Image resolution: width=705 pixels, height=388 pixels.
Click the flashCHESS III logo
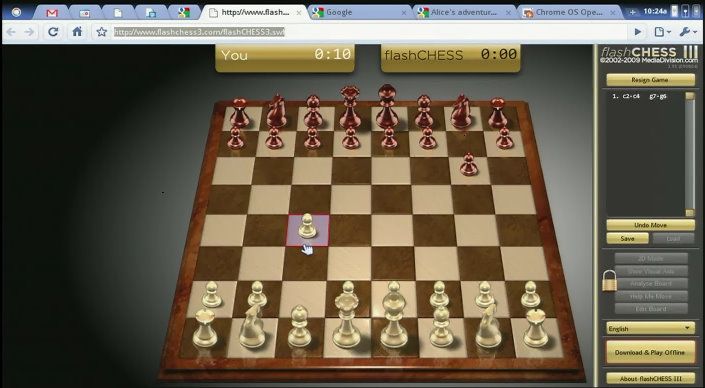coord(650,55)
